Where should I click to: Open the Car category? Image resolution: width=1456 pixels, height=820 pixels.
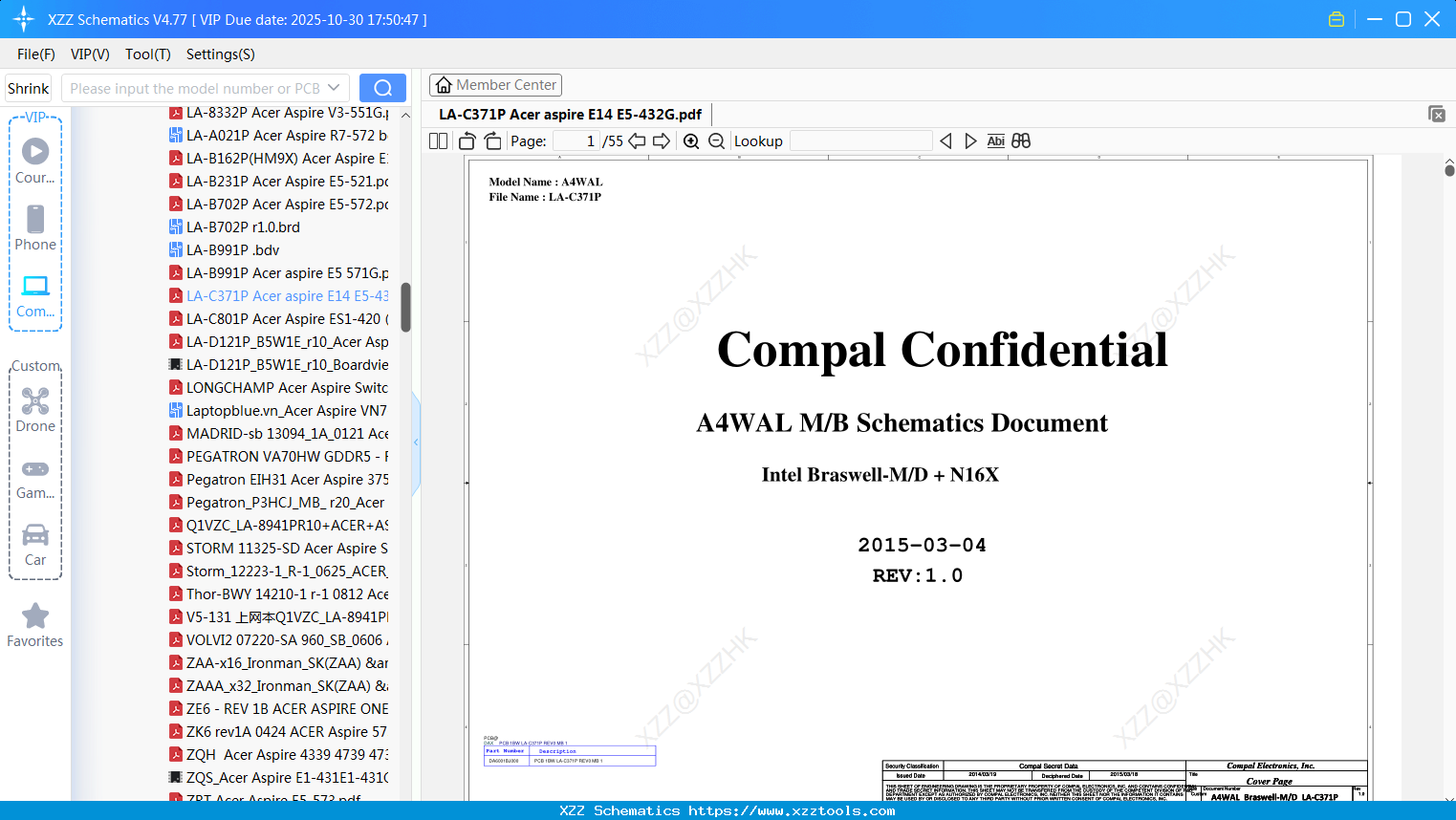click(35, 545)
